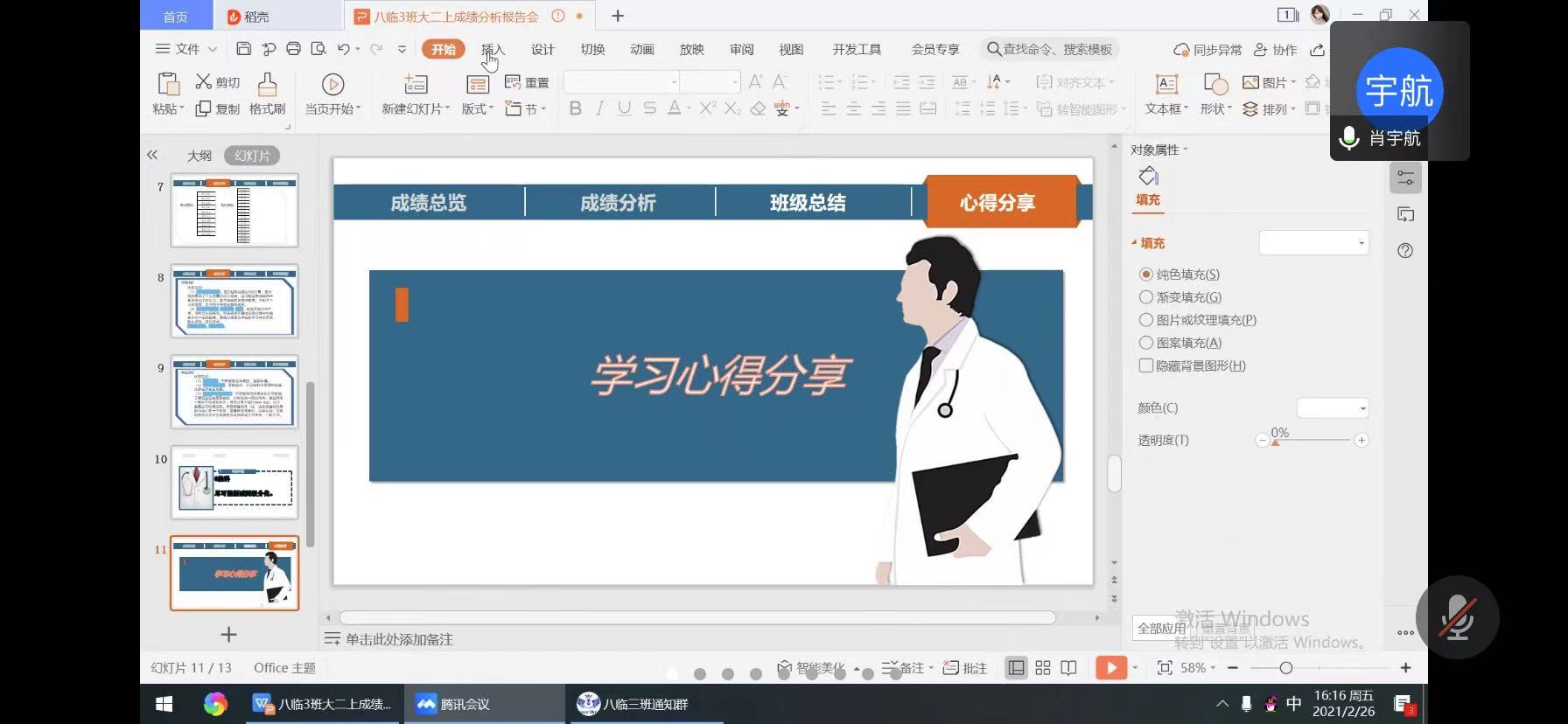1568x724 pixels.
Task: Select picture or texture fill option
Action: tap(1146, 320)
